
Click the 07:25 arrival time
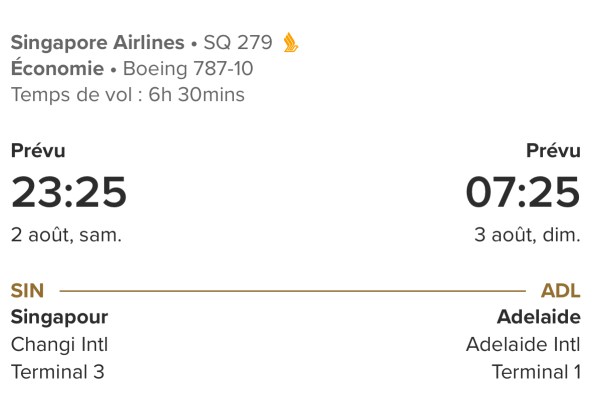coord(522,192)
